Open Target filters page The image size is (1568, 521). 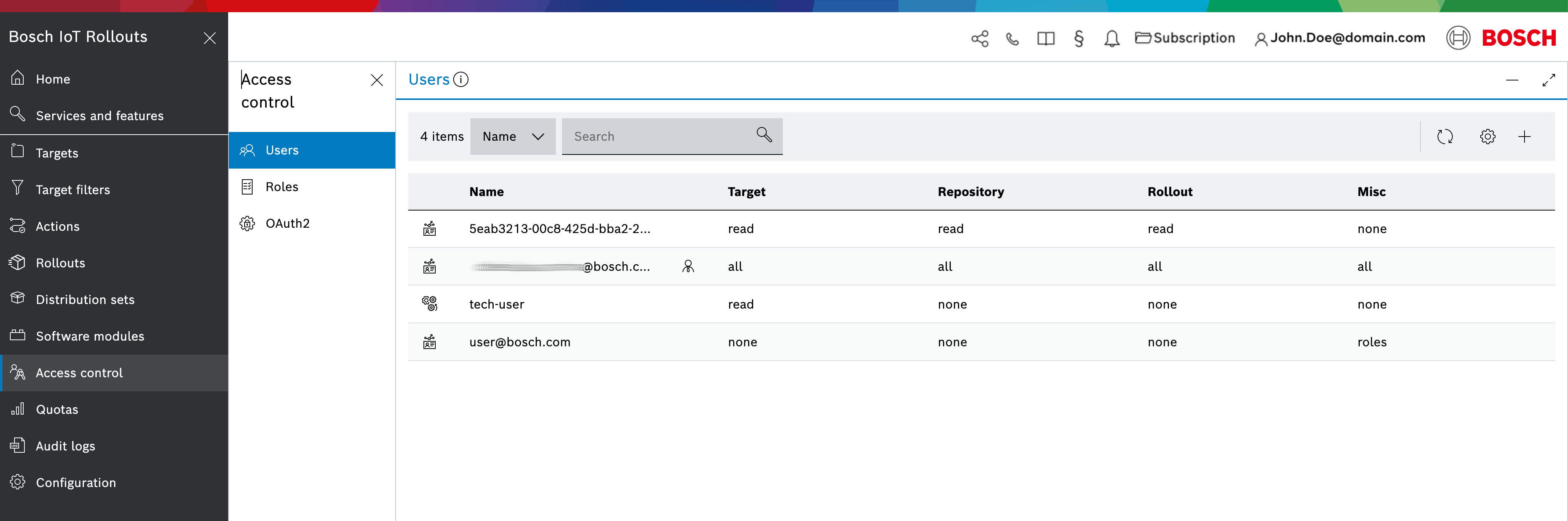114,189
